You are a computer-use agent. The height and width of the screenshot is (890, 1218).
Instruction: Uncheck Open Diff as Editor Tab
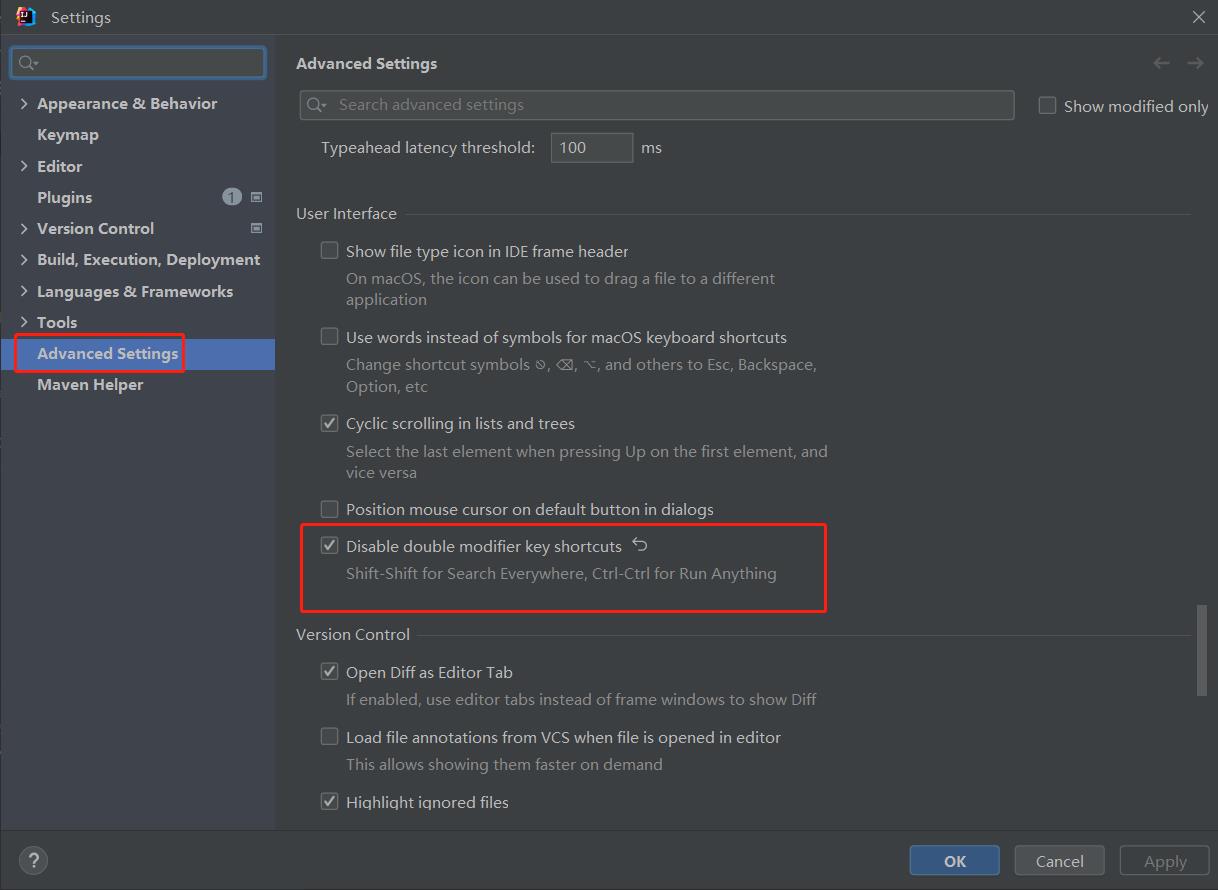point(329,672)
